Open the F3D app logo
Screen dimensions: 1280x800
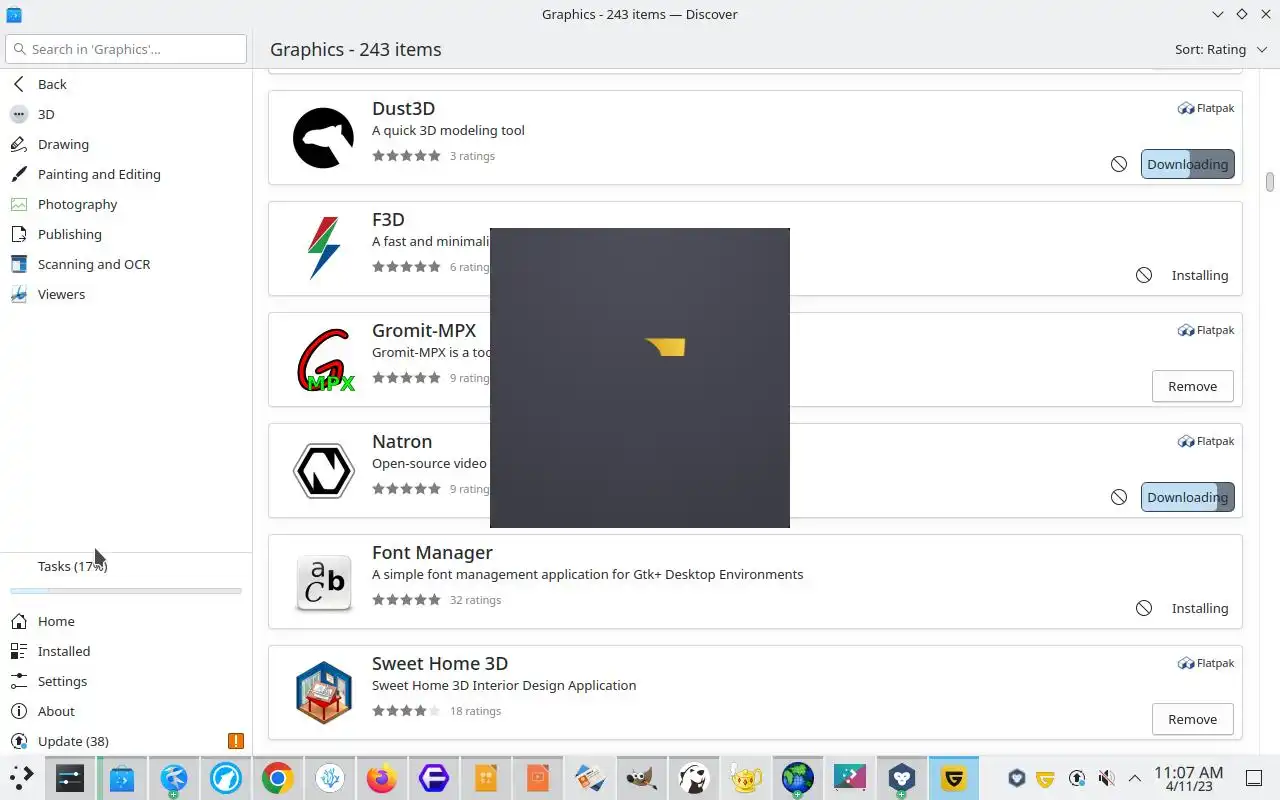click(x=323, y=248)
